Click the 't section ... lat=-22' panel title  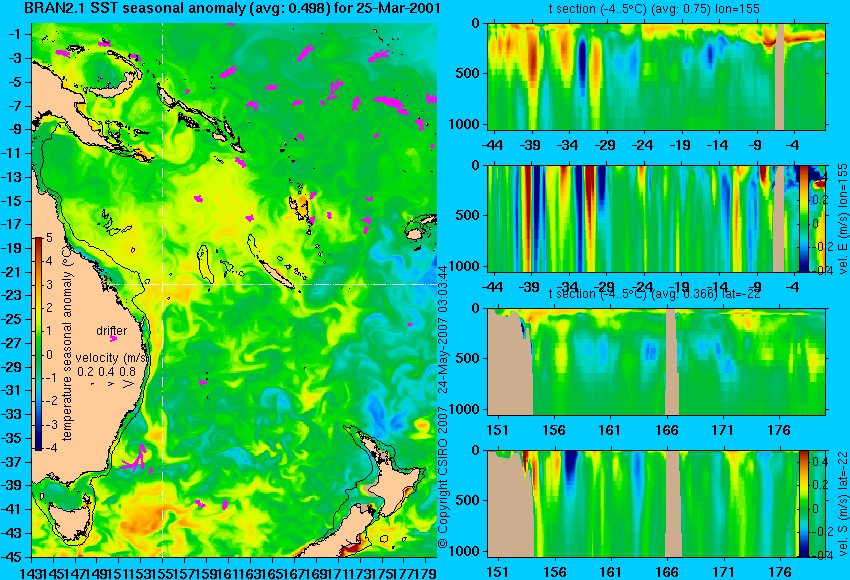click(655, 294)
